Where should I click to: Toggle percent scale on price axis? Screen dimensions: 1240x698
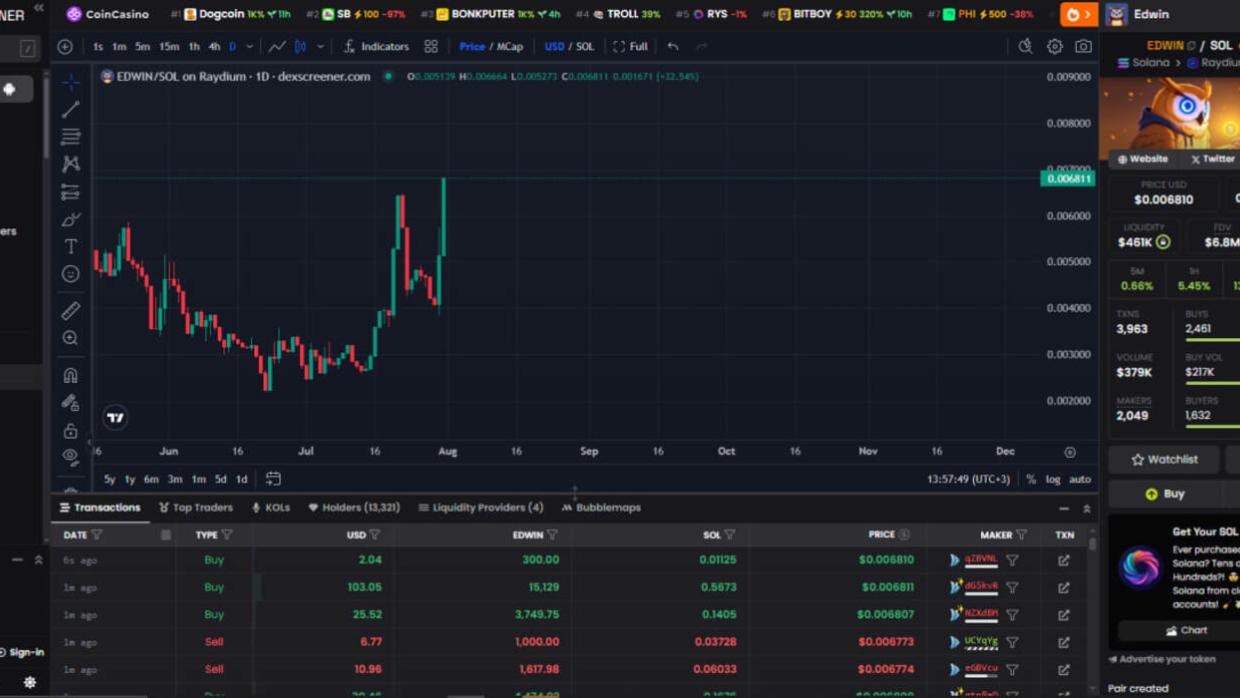(x=1031, y=479)
